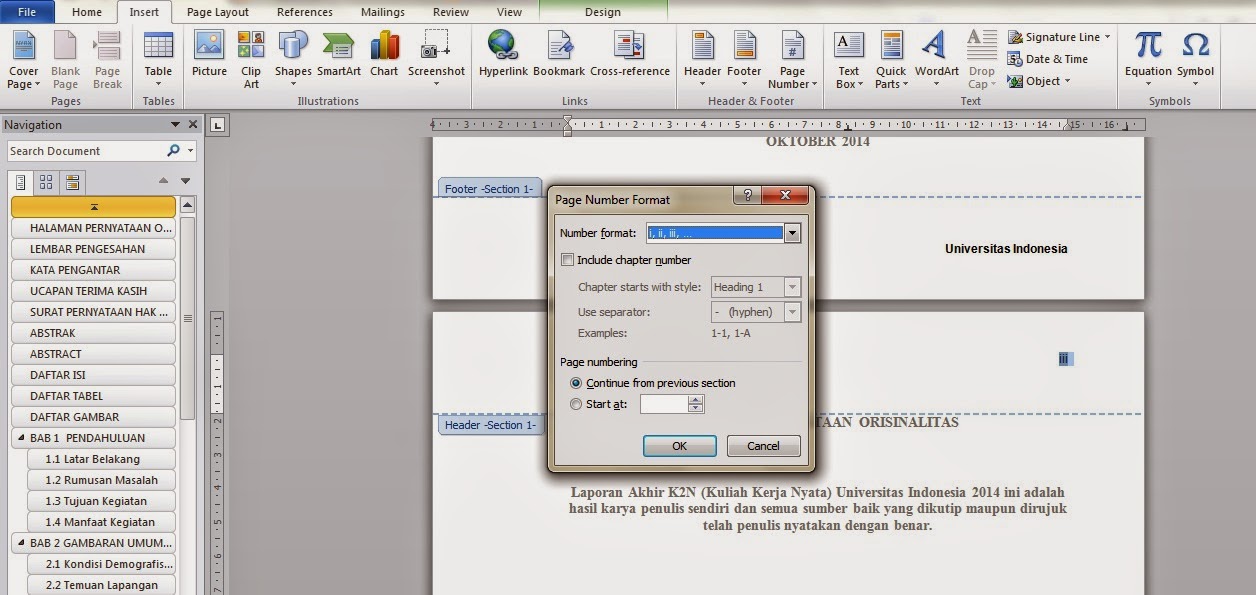Cancel the Page Number Format dialog
The width and height of the screenshot is (1256, 595).
[x=763, y=446]
